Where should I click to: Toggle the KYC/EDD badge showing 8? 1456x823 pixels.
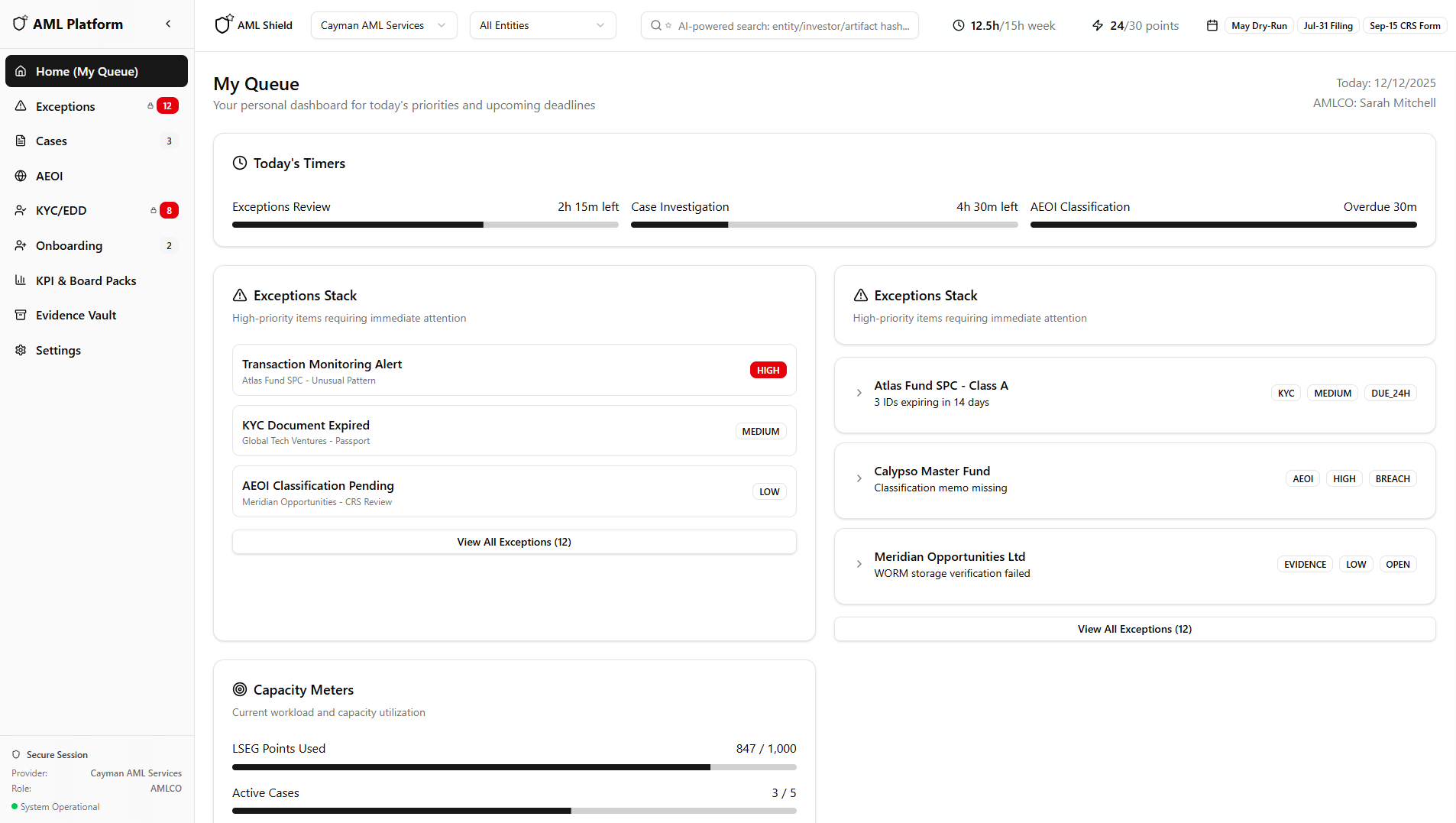[170, 210]
